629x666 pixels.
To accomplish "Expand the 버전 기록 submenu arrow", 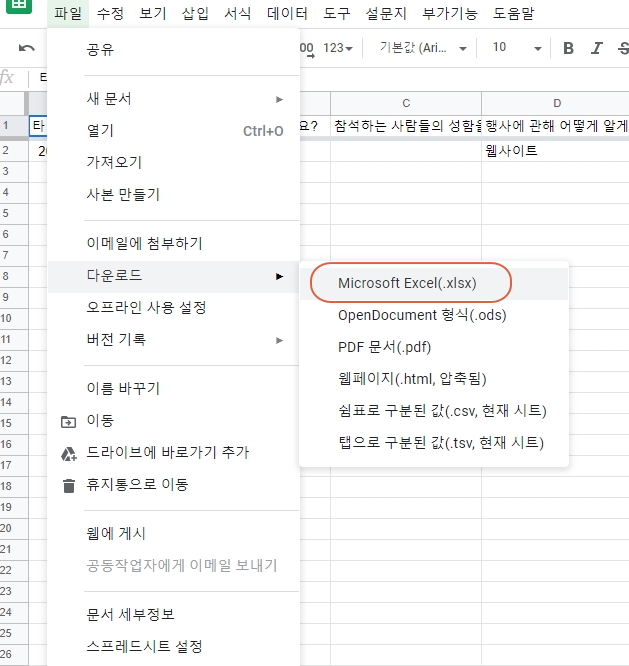I will coord(279,340).
